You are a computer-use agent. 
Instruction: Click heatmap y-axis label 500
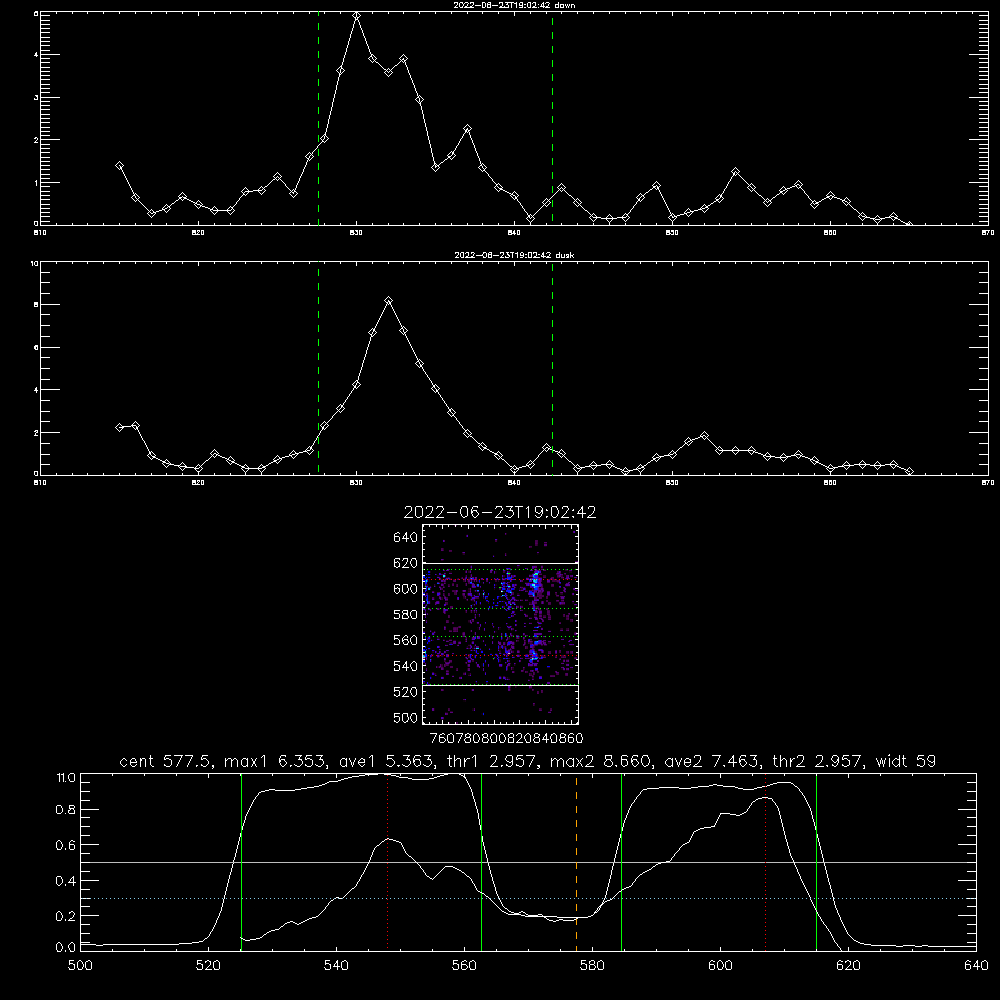click(x=406, y=717)
